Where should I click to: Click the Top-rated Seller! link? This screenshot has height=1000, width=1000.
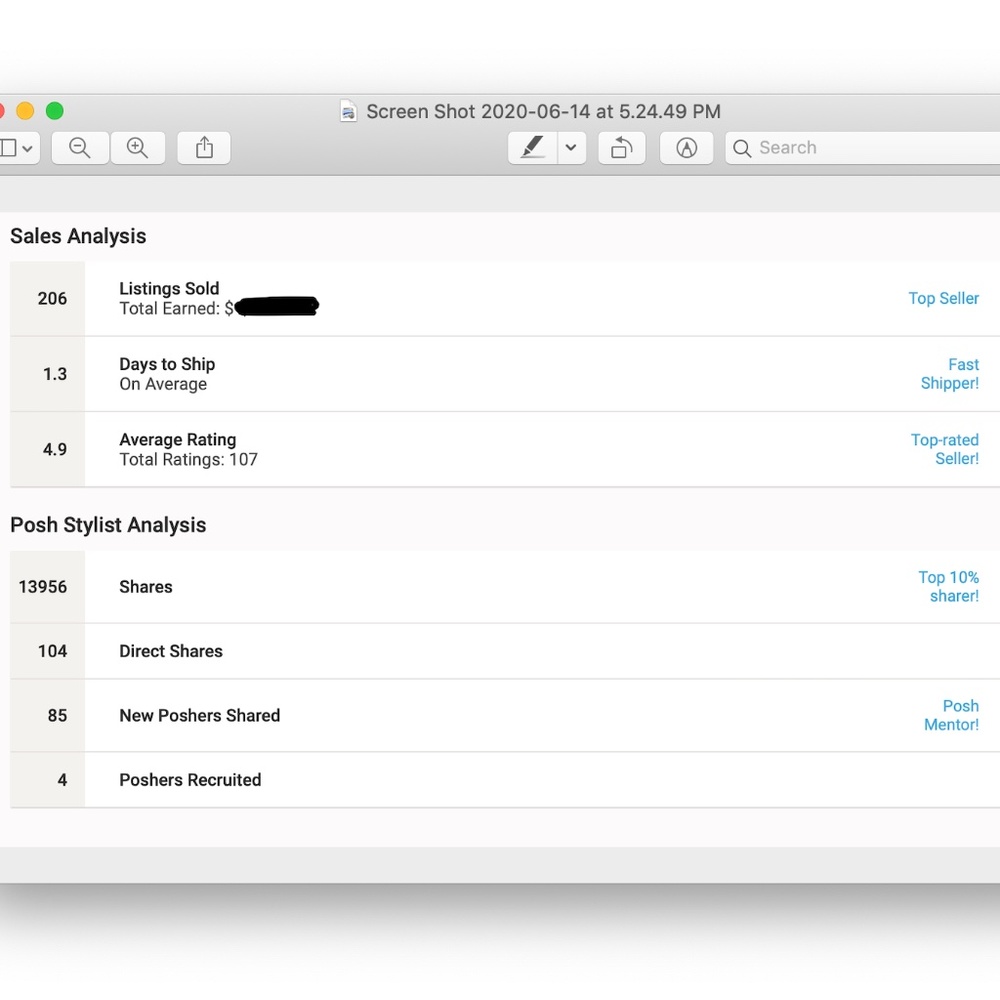pyautogui.click(x=945, y=449)
